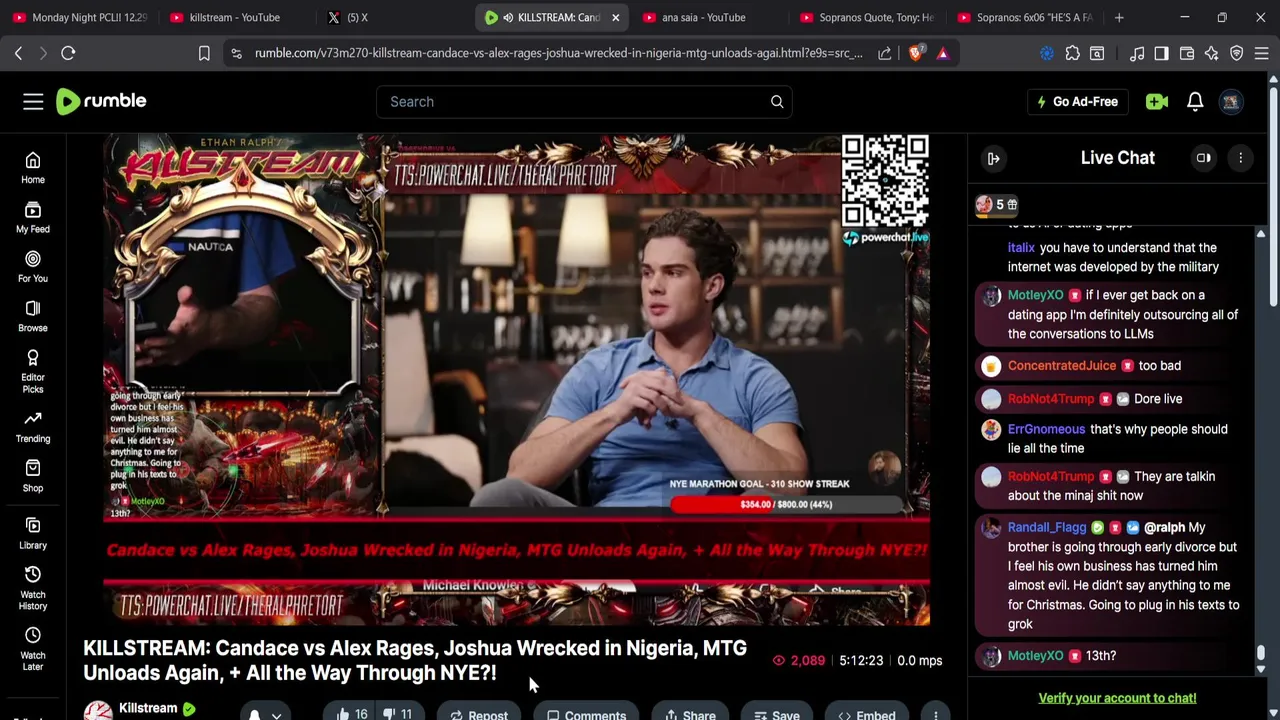The image size is (1280, 720).
Task: Open the Brave Wallet icon
Action: pos(1187,53)
